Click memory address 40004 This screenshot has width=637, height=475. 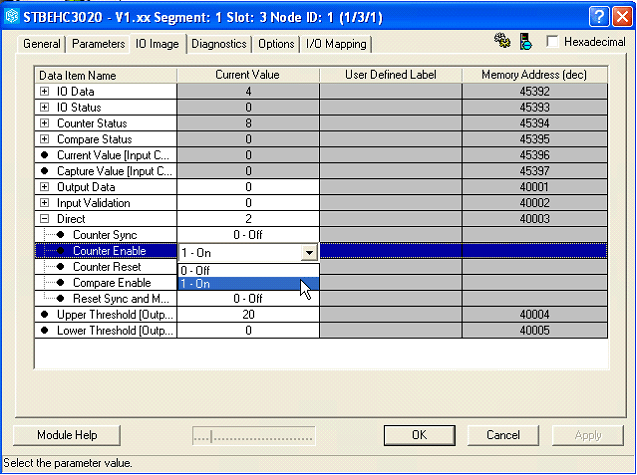[535, 314]
